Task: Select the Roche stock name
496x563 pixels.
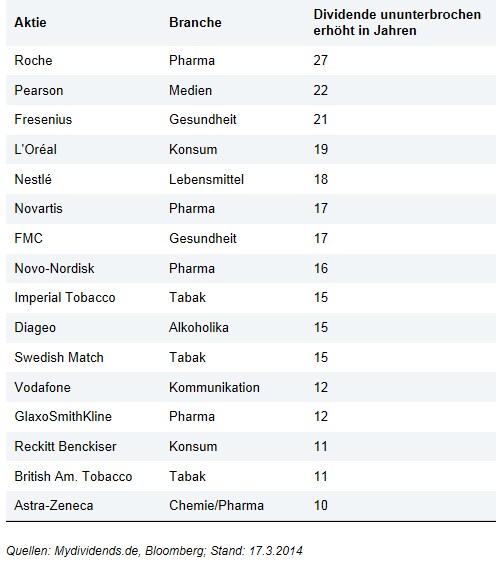Action: pos(33,60)
